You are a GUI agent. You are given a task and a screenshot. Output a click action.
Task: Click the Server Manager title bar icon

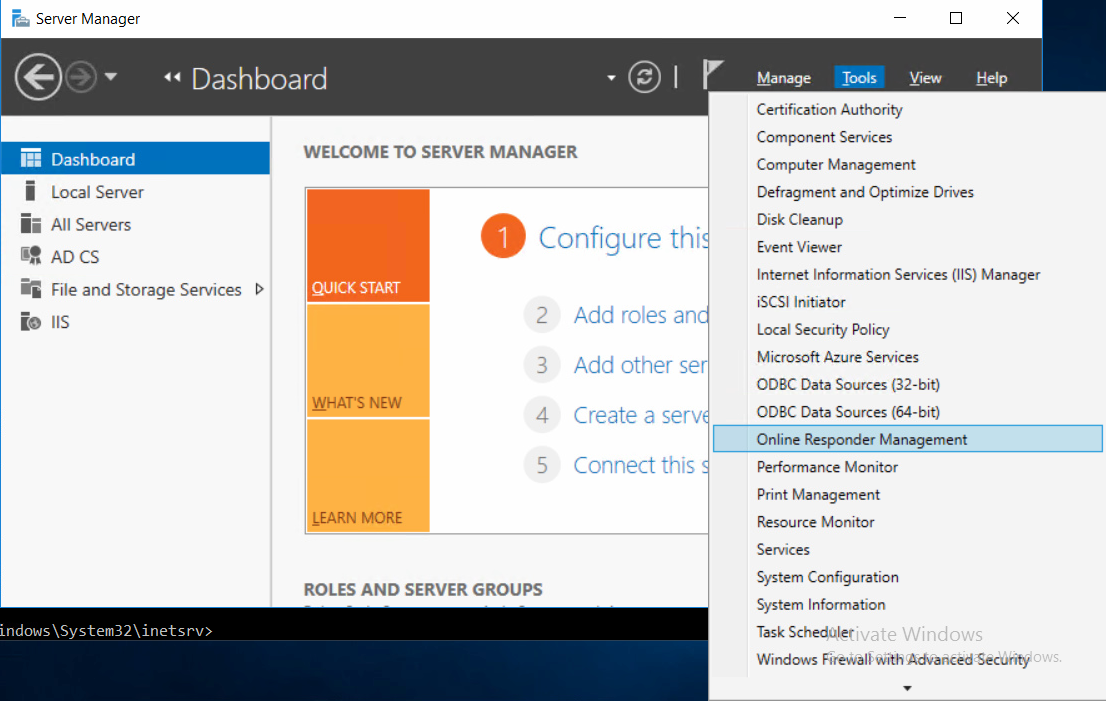point(20,18)
